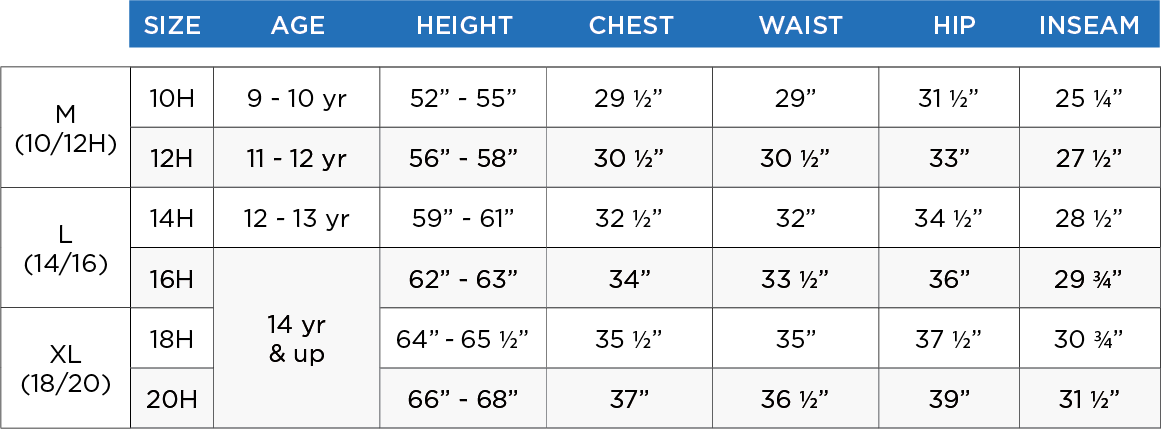Select the L (14/16) size group cell
The image size is (1161, 429).
tap(66, 249)
